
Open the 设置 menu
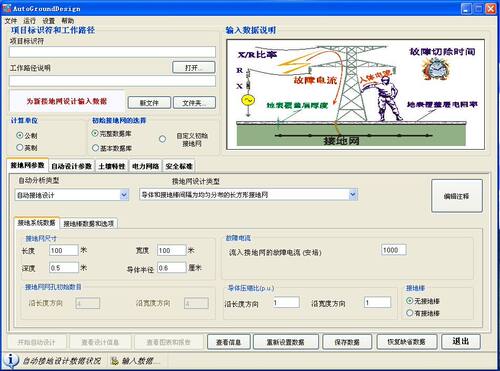pyautogui.click(x=48, y=21)
